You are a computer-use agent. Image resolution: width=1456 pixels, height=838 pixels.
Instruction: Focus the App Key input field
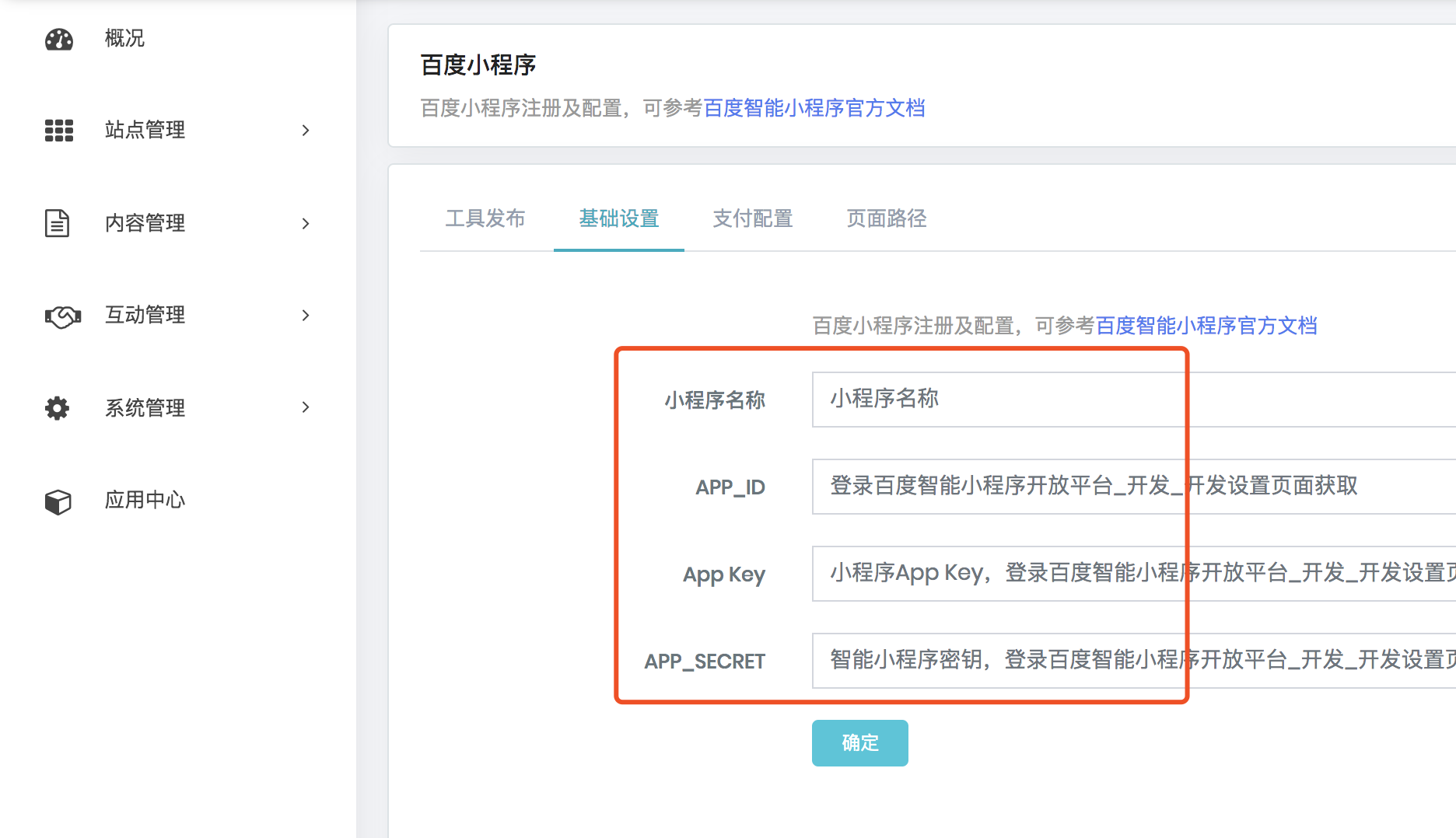pyautogui.click(x=1134, y=574)
